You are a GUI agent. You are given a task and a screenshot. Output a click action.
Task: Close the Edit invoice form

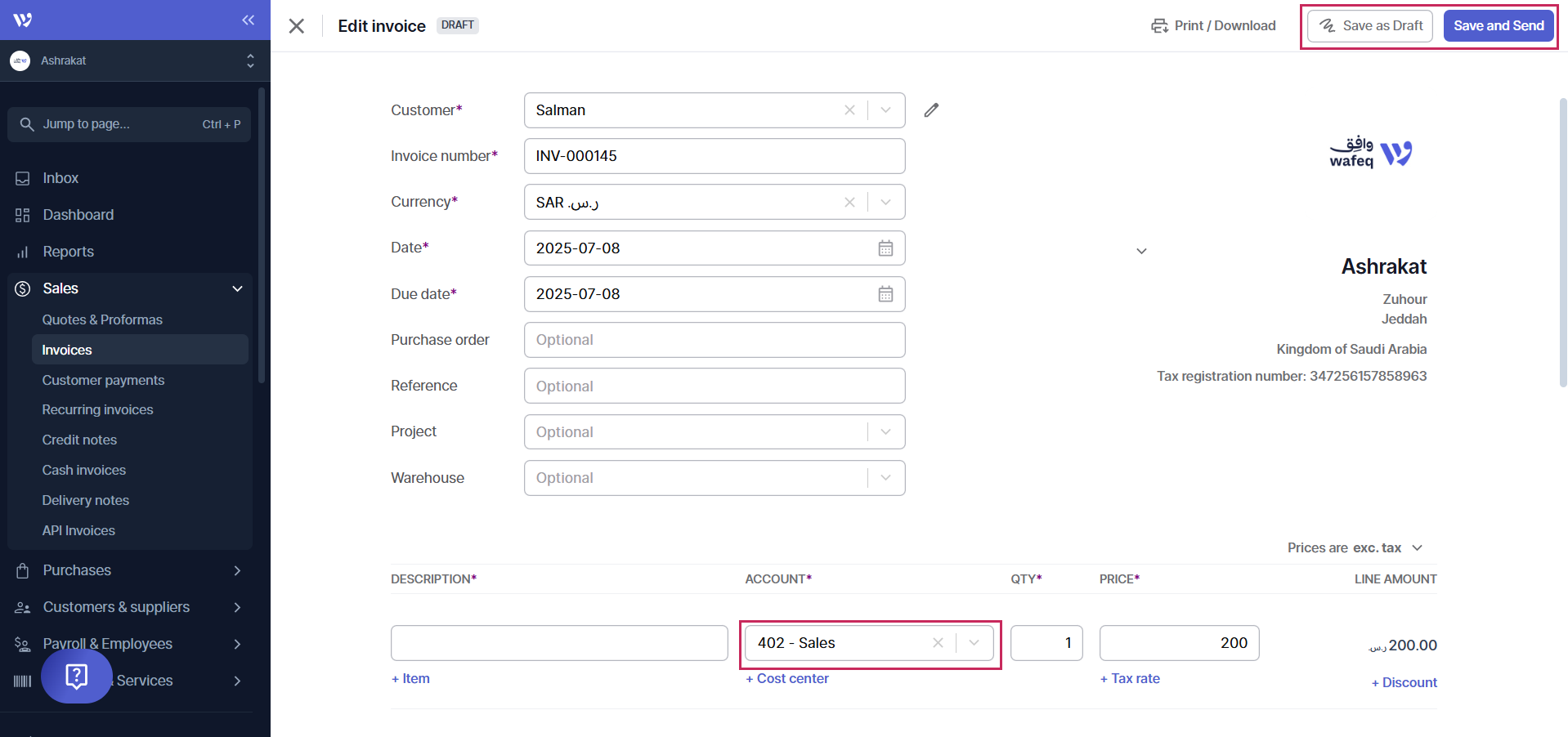click(297, 26)
